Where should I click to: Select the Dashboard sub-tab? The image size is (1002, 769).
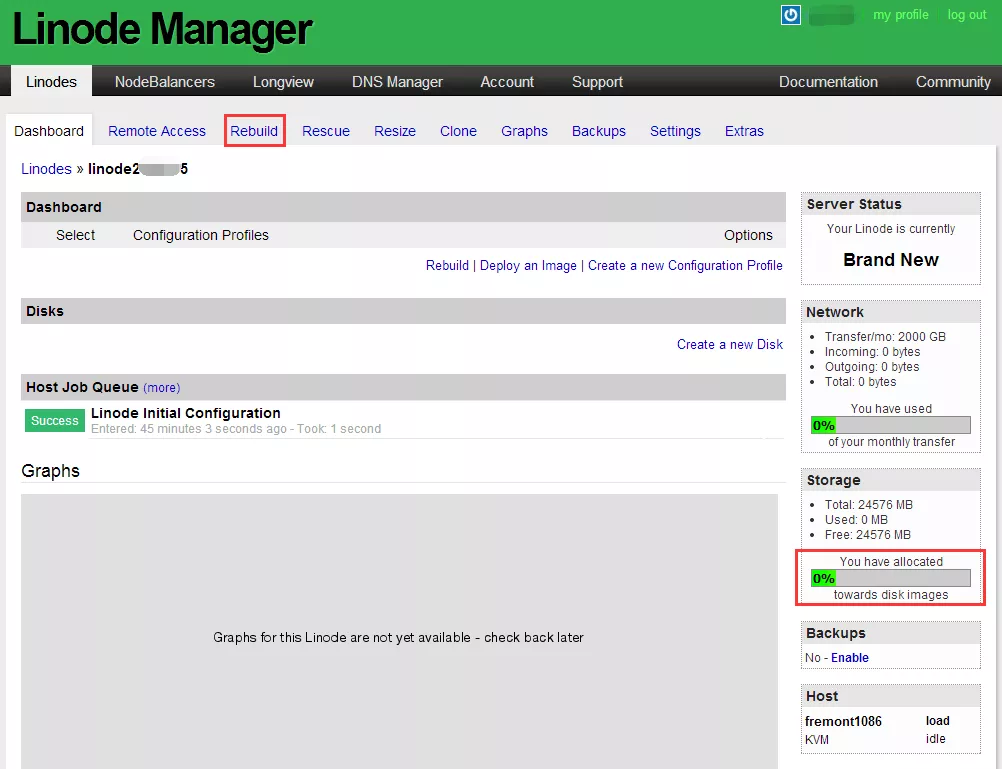[x=49, y=131]
